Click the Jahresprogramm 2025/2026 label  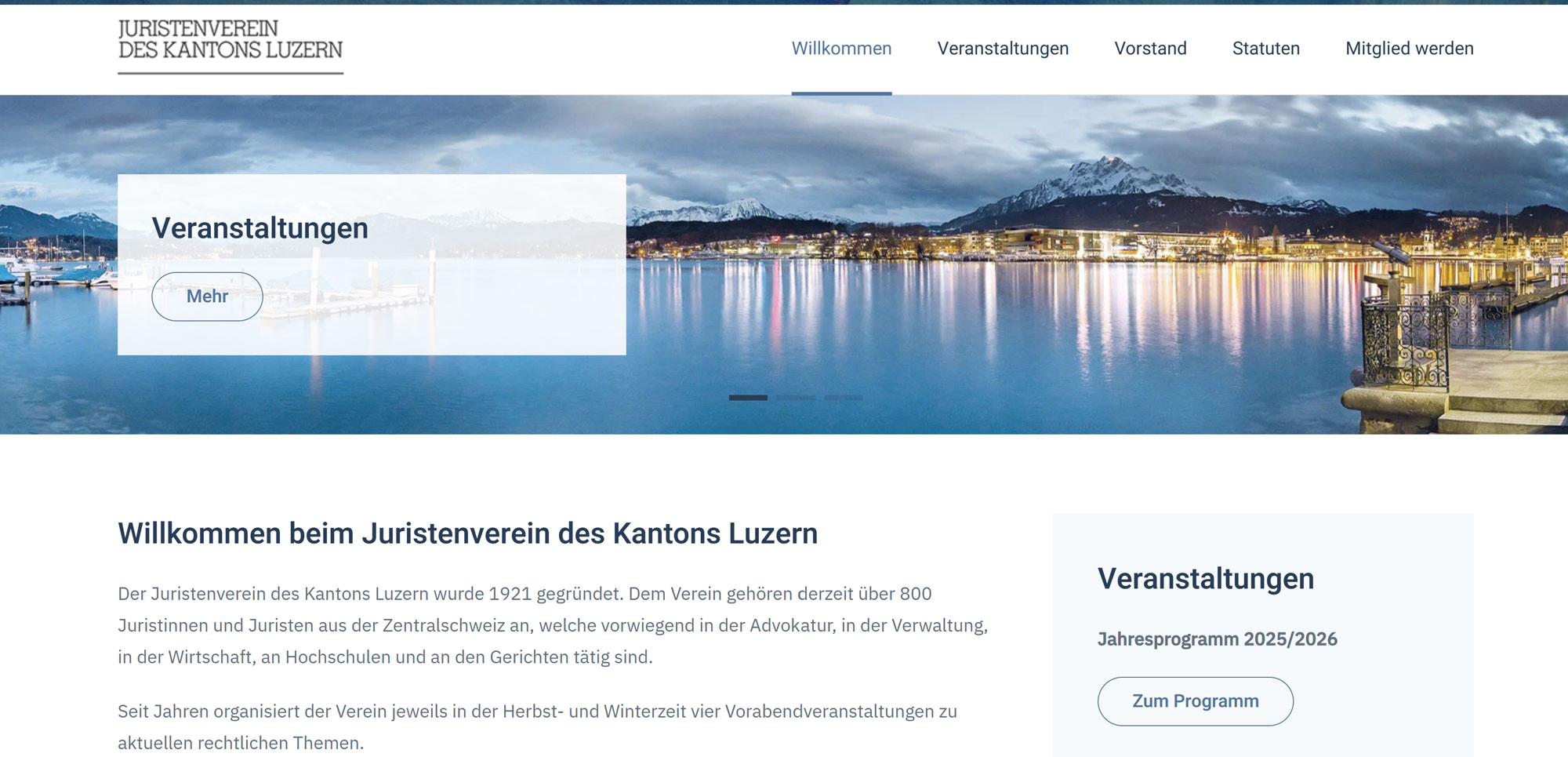pyautogui.click(x=1218, y=638)
